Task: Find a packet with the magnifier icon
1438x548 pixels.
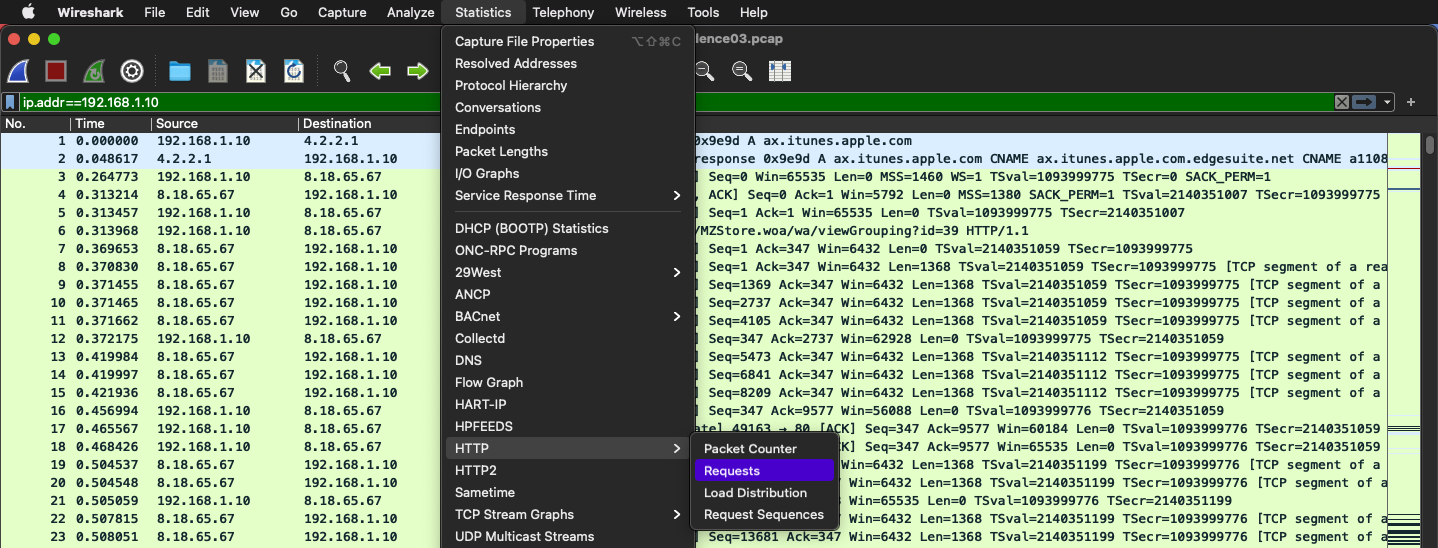Action: [342, 72]
